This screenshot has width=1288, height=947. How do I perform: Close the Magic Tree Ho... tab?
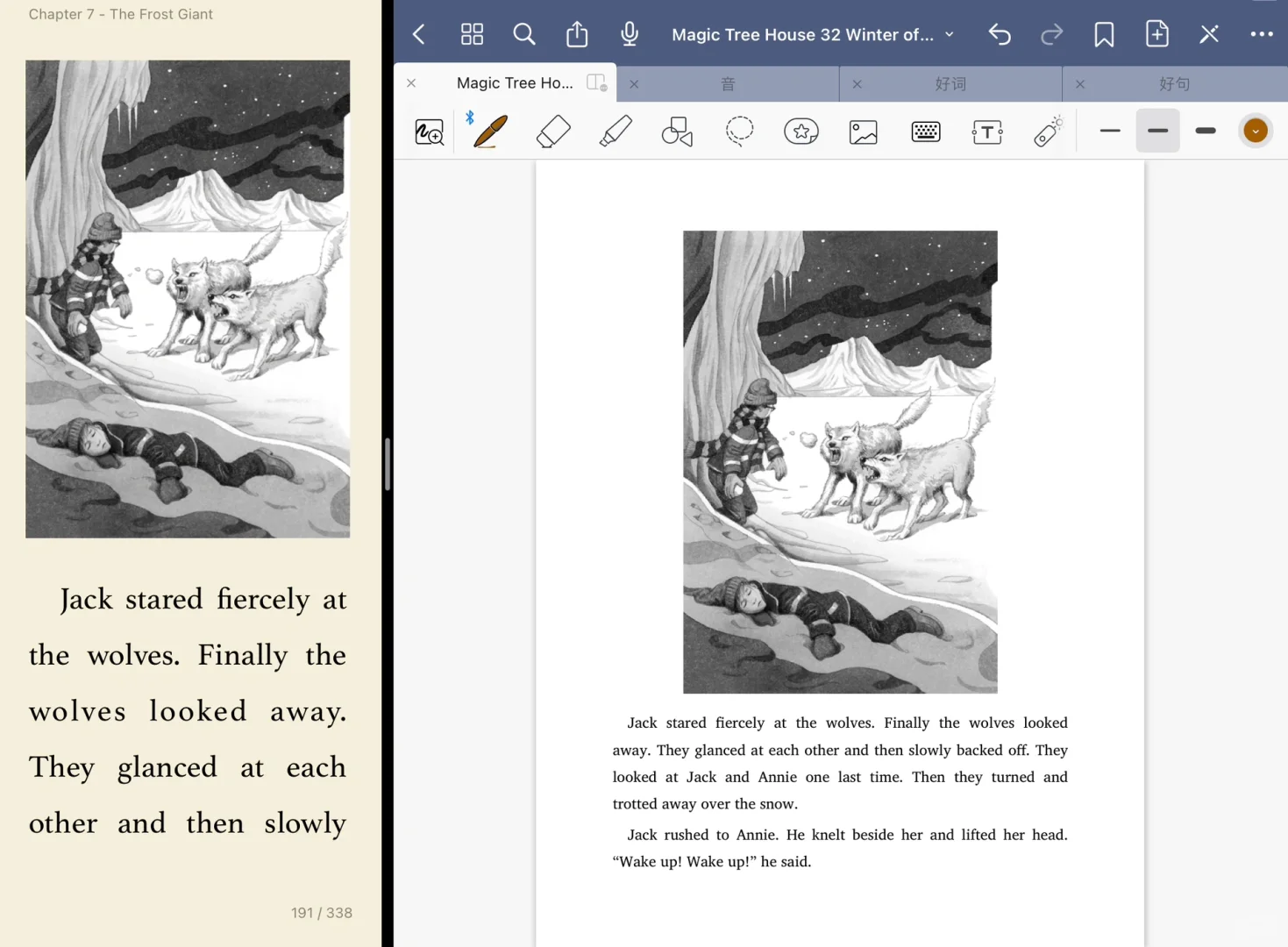point(411,83)
